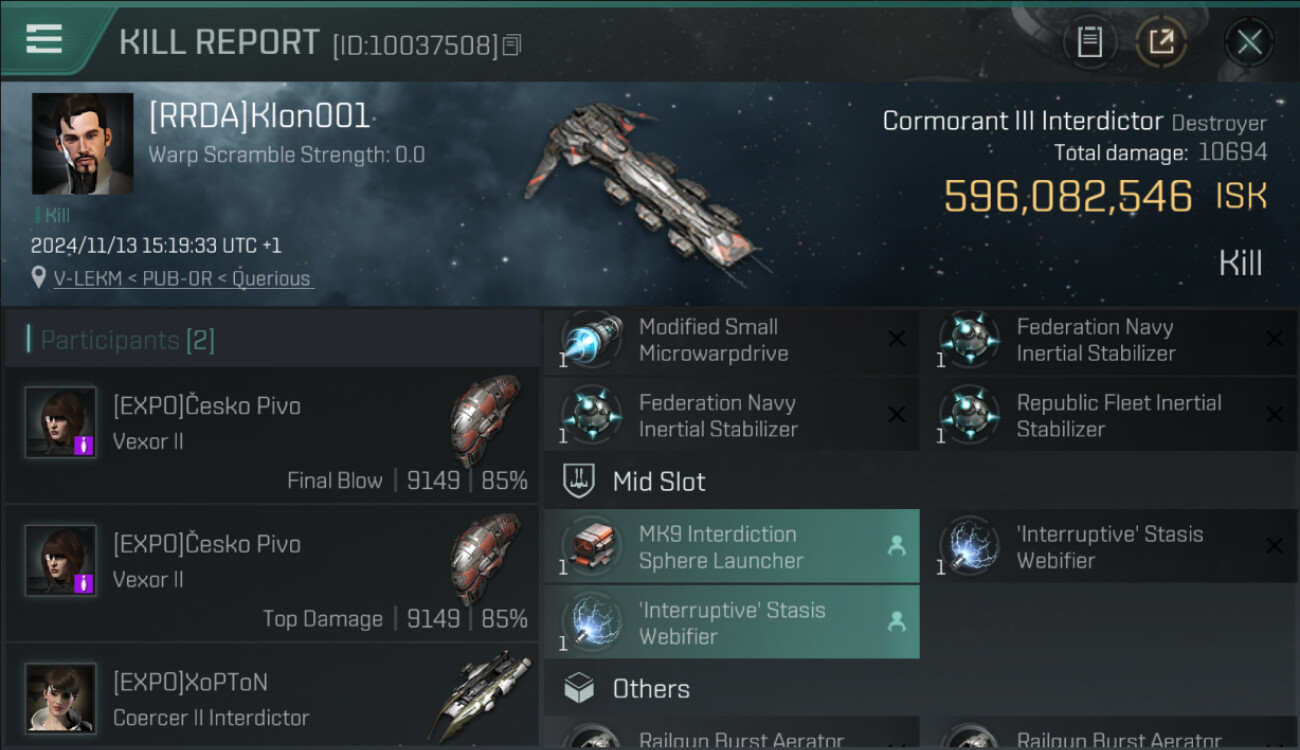Open the hamburger menu icon
Screen dimensions: 1300x750
pos(44,39)
